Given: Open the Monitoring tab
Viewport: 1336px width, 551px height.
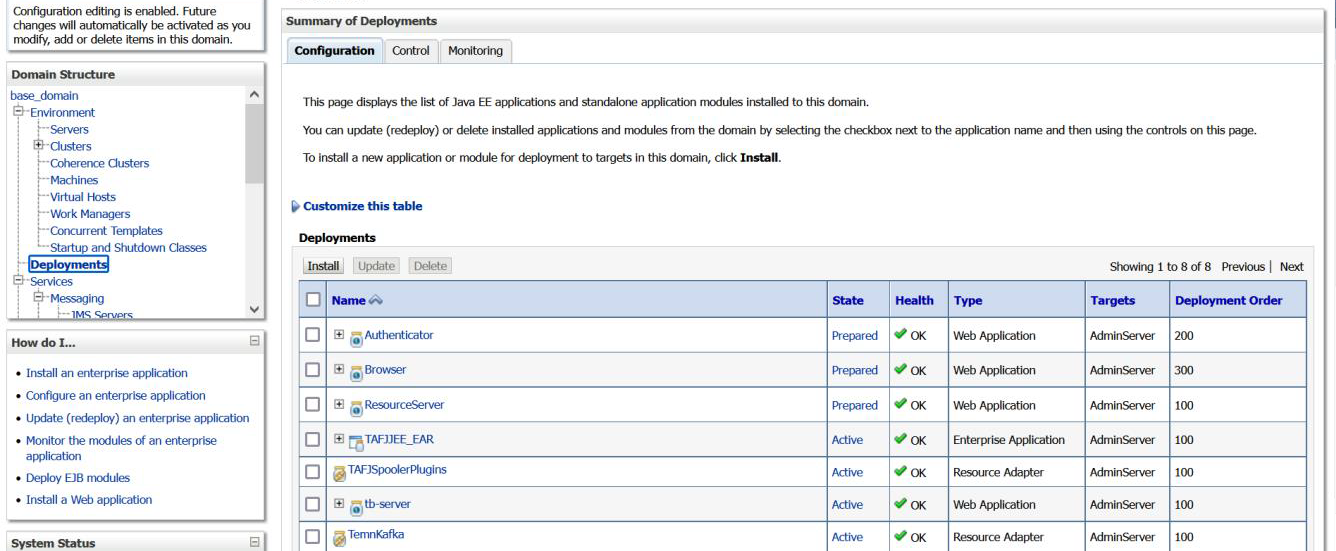Looking at the screenshot, I should pyautogui.click(x=475, y=51).
